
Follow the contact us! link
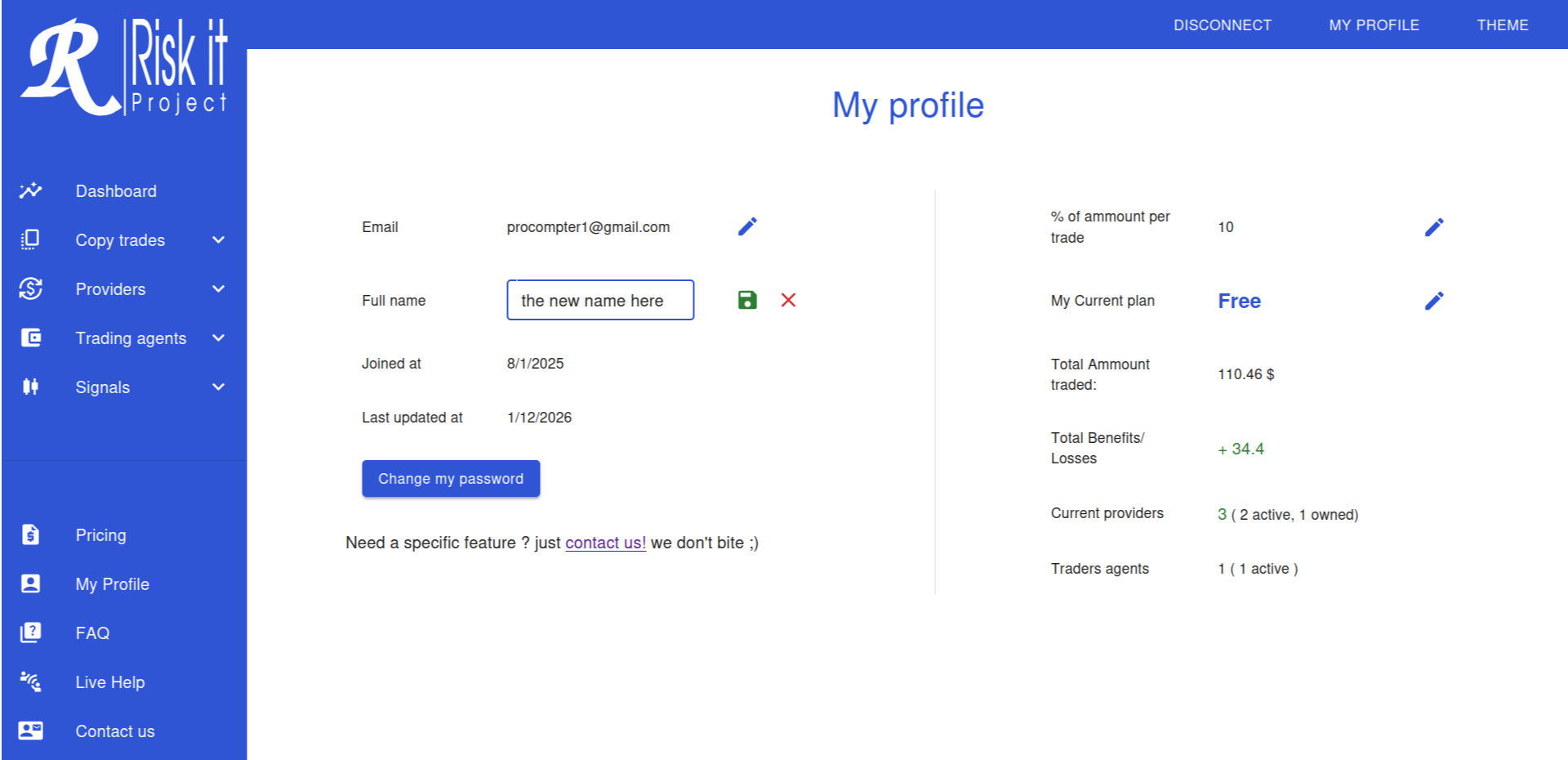coord(605,543)
